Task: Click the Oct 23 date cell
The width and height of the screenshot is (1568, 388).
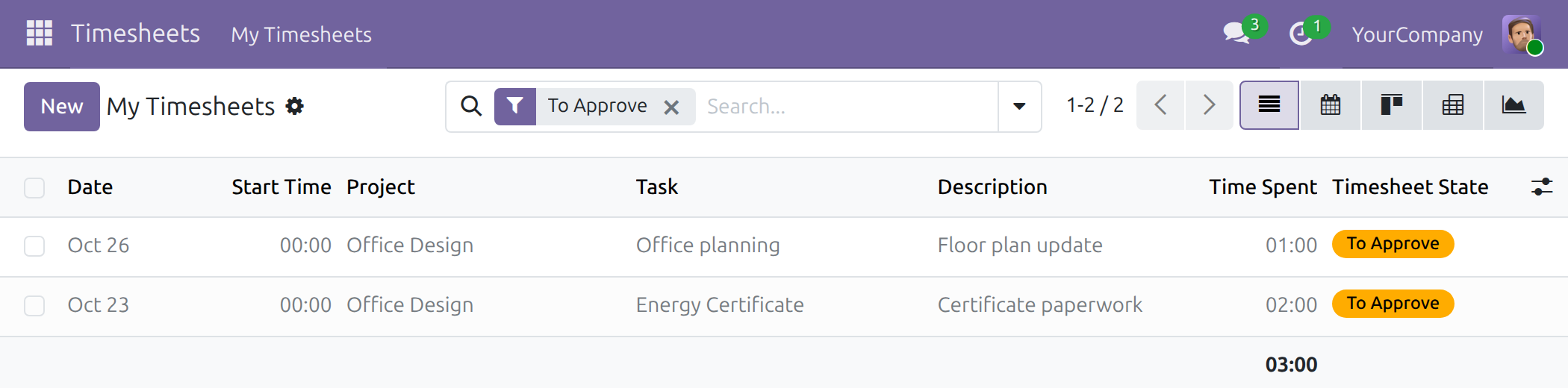Action: pos(98,305)
